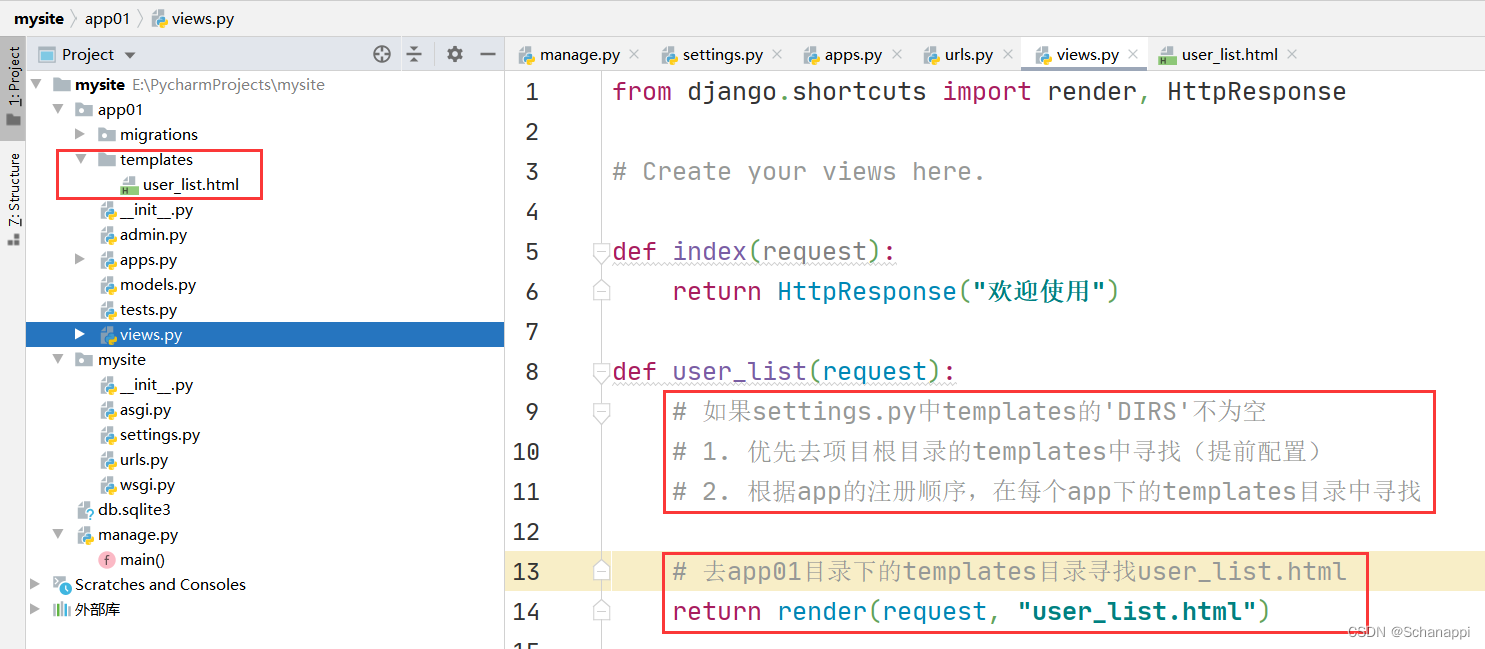
Task: Close the settings.py tab
Action: point(778,55)
